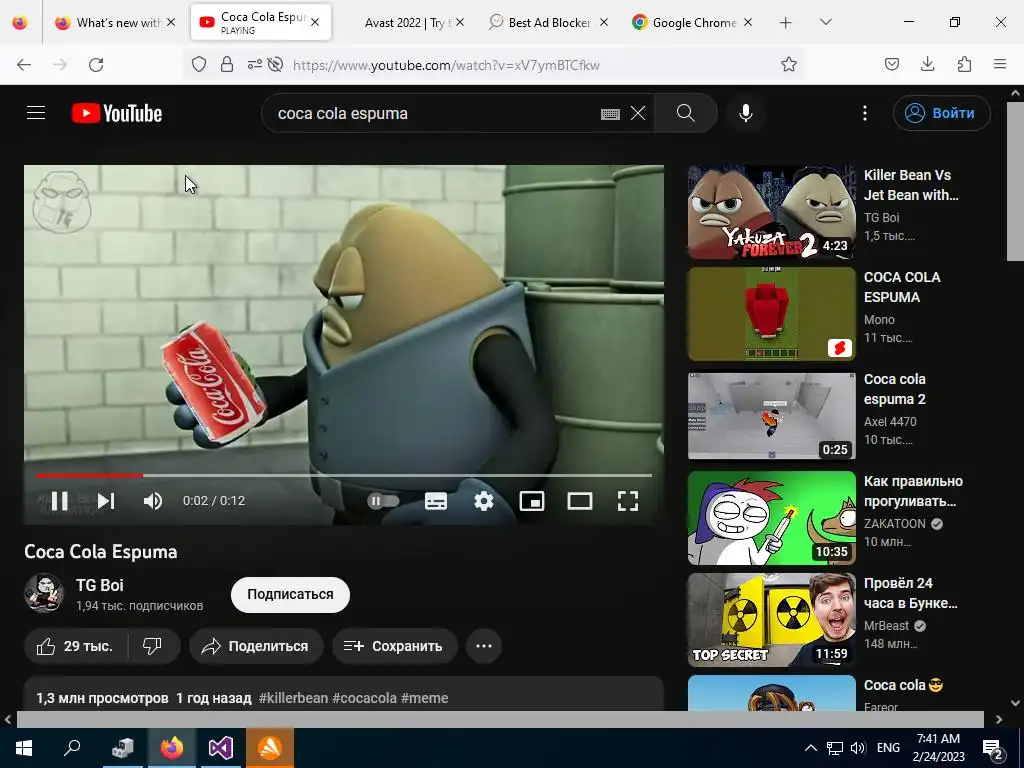1024x768 pixels.
Task: Open more actions three-dot button
Action: [x=484, y=646]
